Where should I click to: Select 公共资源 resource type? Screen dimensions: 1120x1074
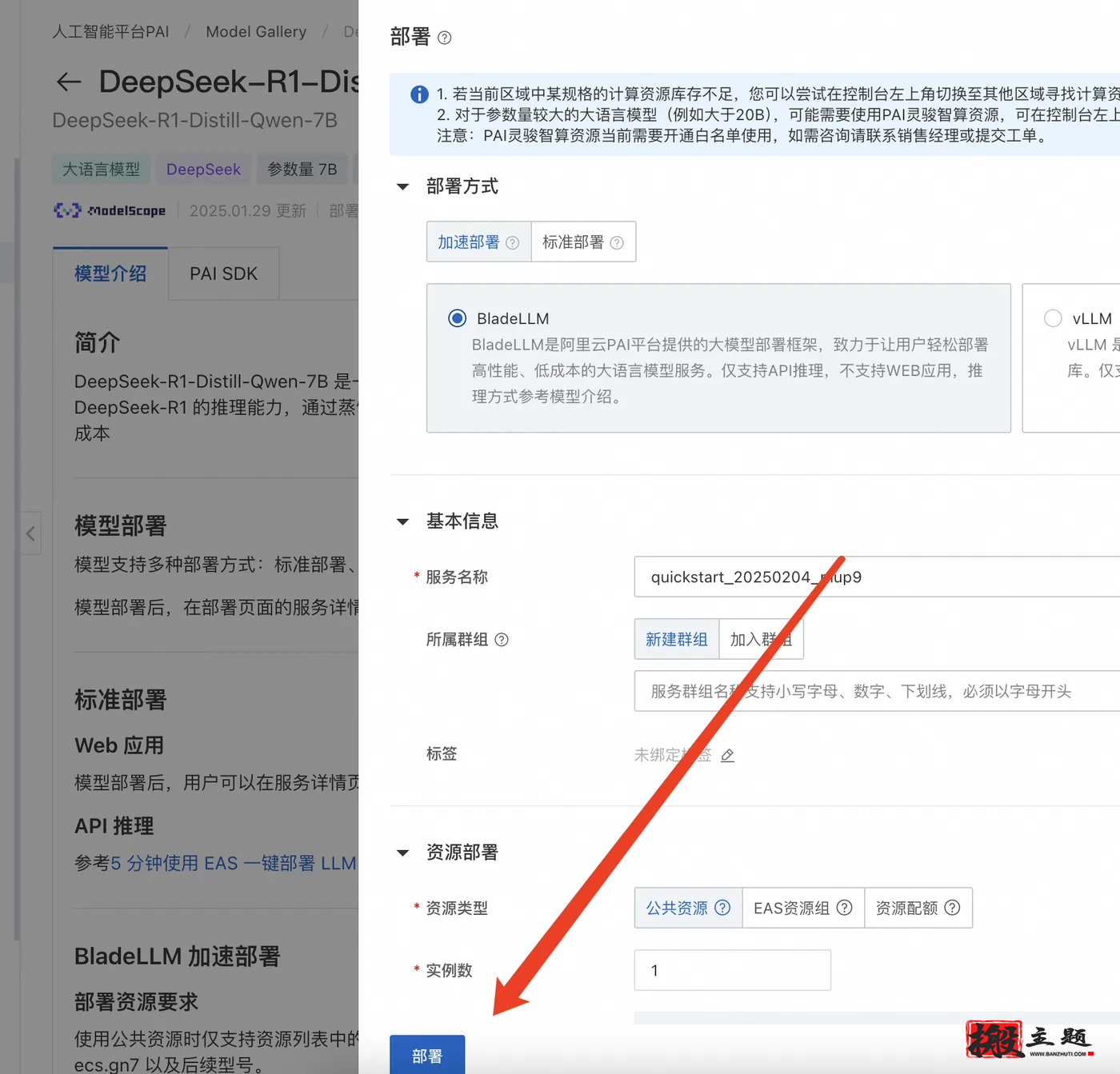(688, 908)
